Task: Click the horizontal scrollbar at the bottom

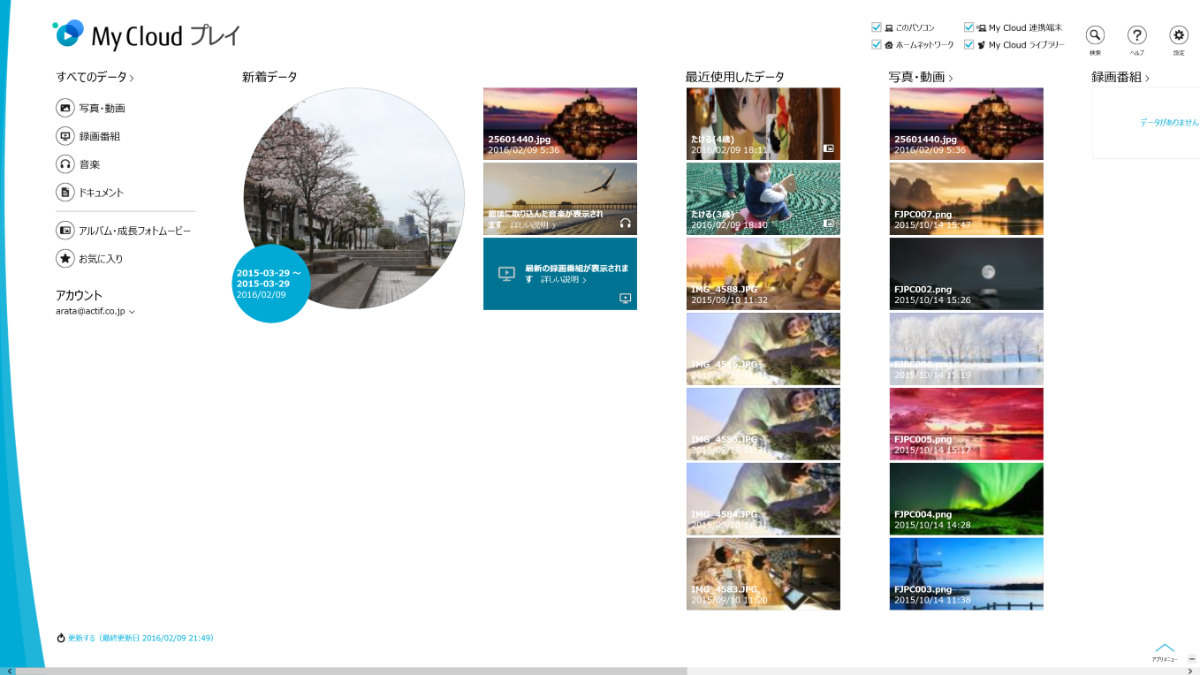Action: 350,670
